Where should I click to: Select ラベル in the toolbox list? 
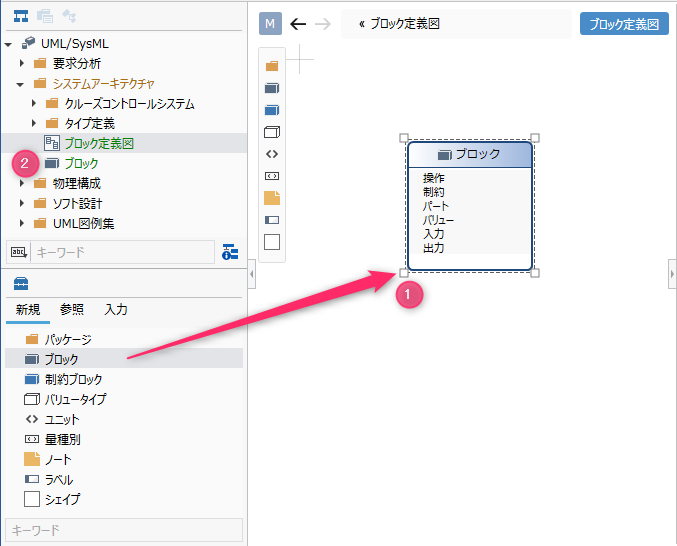124,480
